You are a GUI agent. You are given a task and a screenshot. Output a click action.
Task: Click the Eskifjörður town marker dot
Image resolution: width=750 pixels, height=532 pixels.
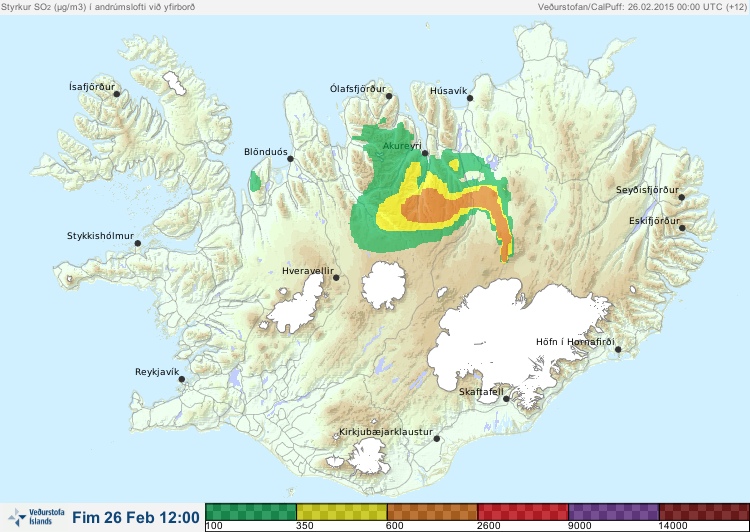coord(682,228)
